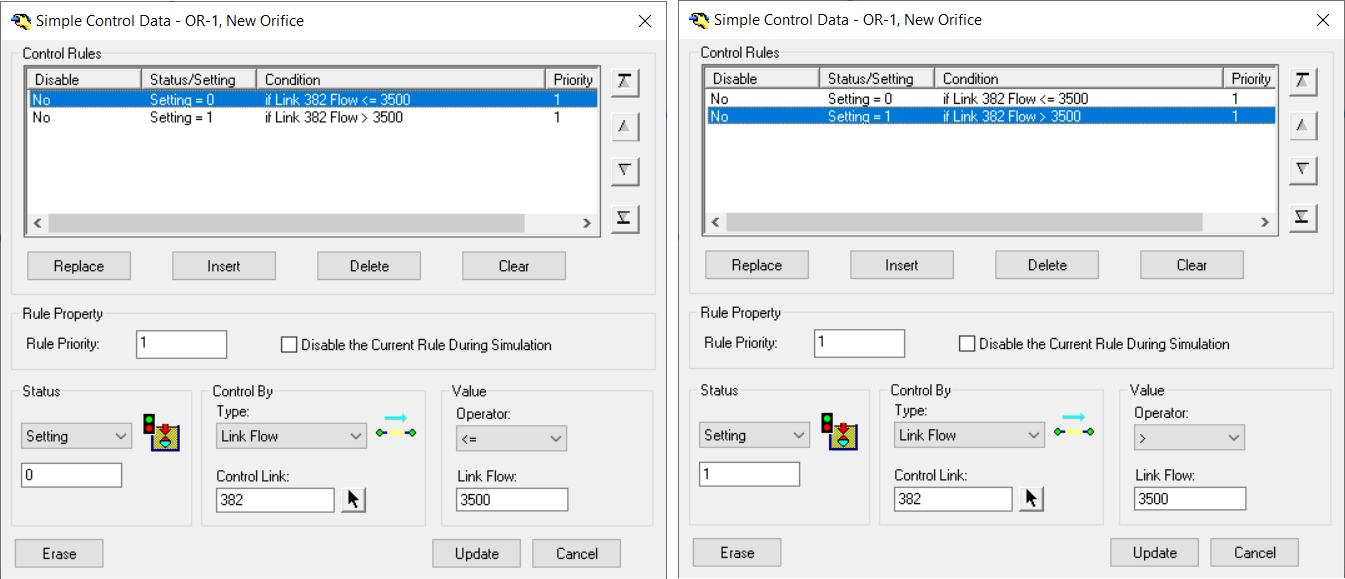The width and height of the screenshot is (1345, 579).
Task: Open the Operator dropdown
Action: [x=512, y=438]
